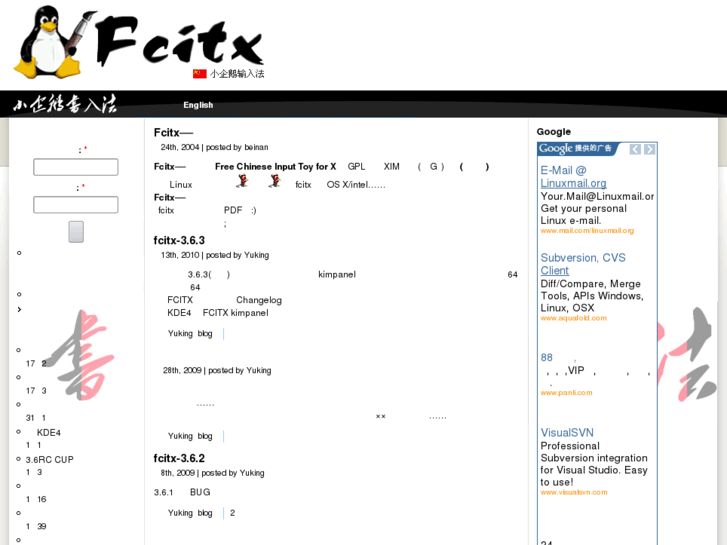Image resolution: width=727 pixels, height=545 pixels.
Task: Click 'Yuking blog' under the fcitx-3.6.2 post
Action: point(190,513)
